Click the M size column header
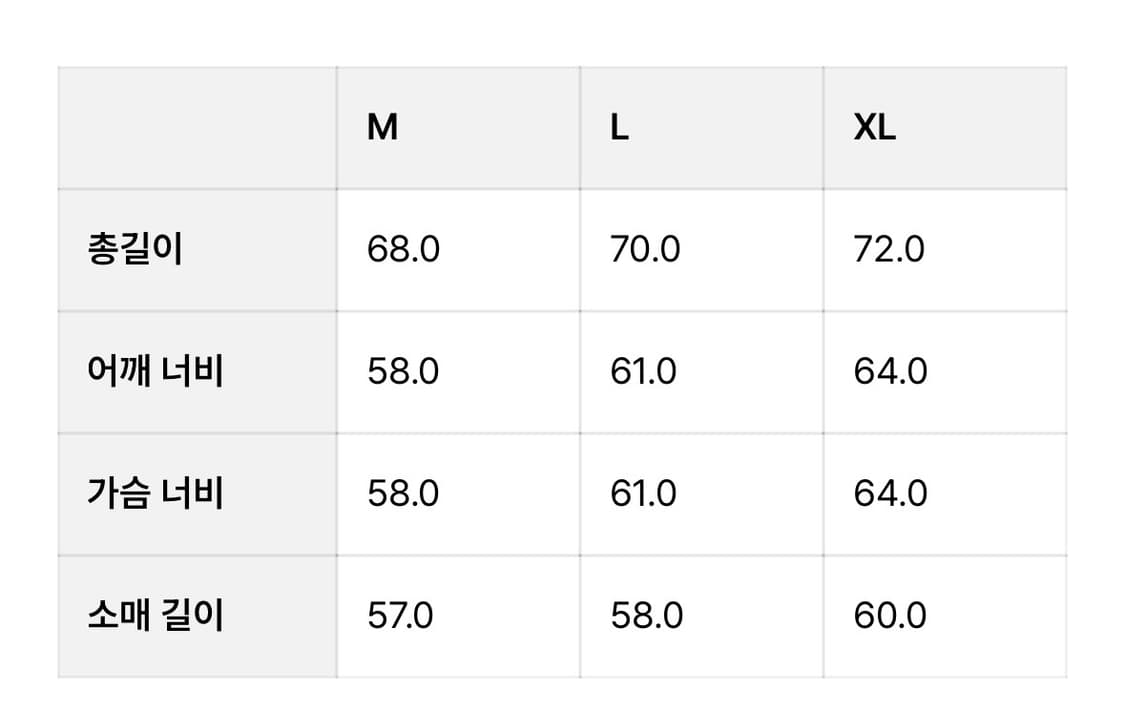1125x714 pixels. [x=383, y=128]
